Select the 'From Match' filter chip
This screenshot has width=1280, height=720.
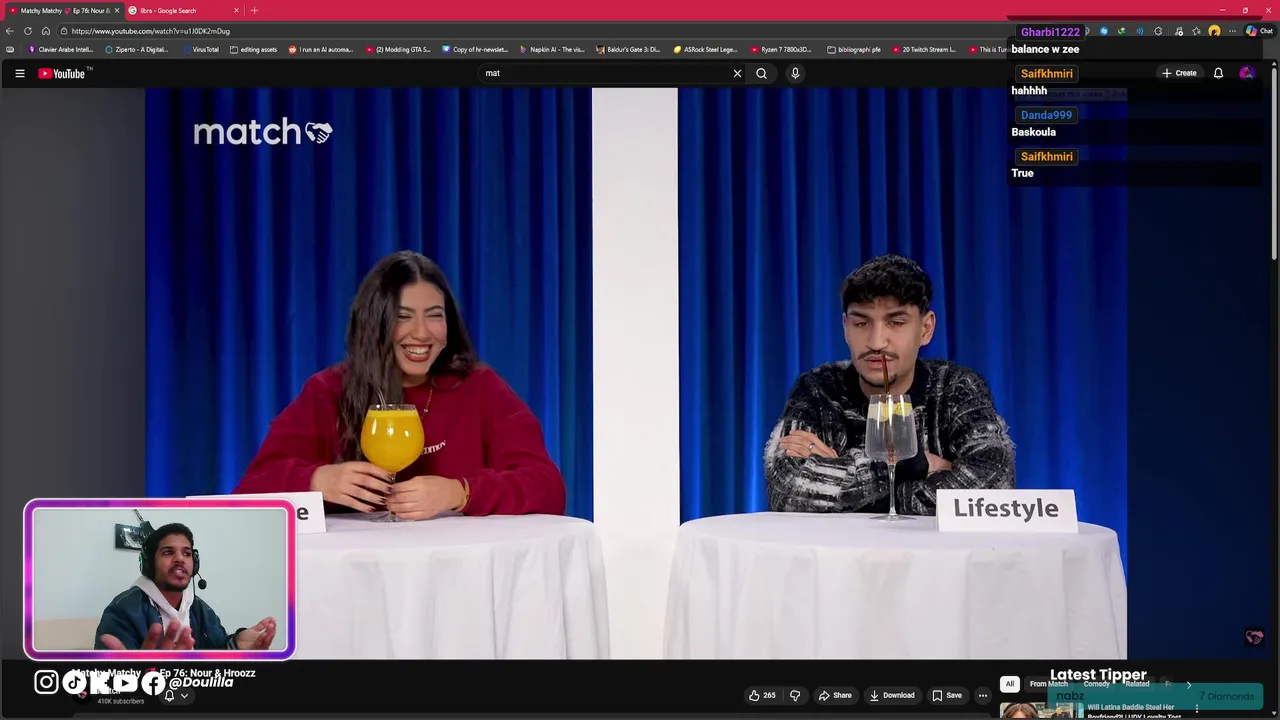(1049, 684)
